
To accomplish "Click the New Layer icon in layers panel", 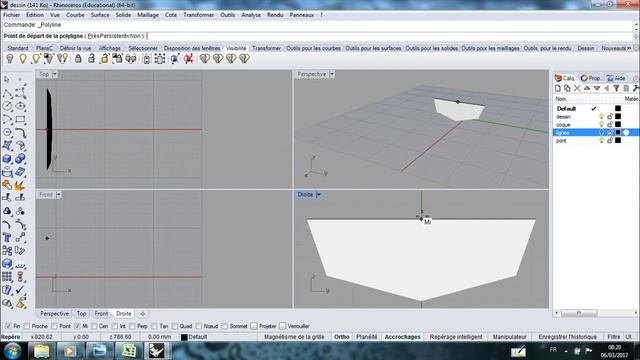I will point(558,88).
